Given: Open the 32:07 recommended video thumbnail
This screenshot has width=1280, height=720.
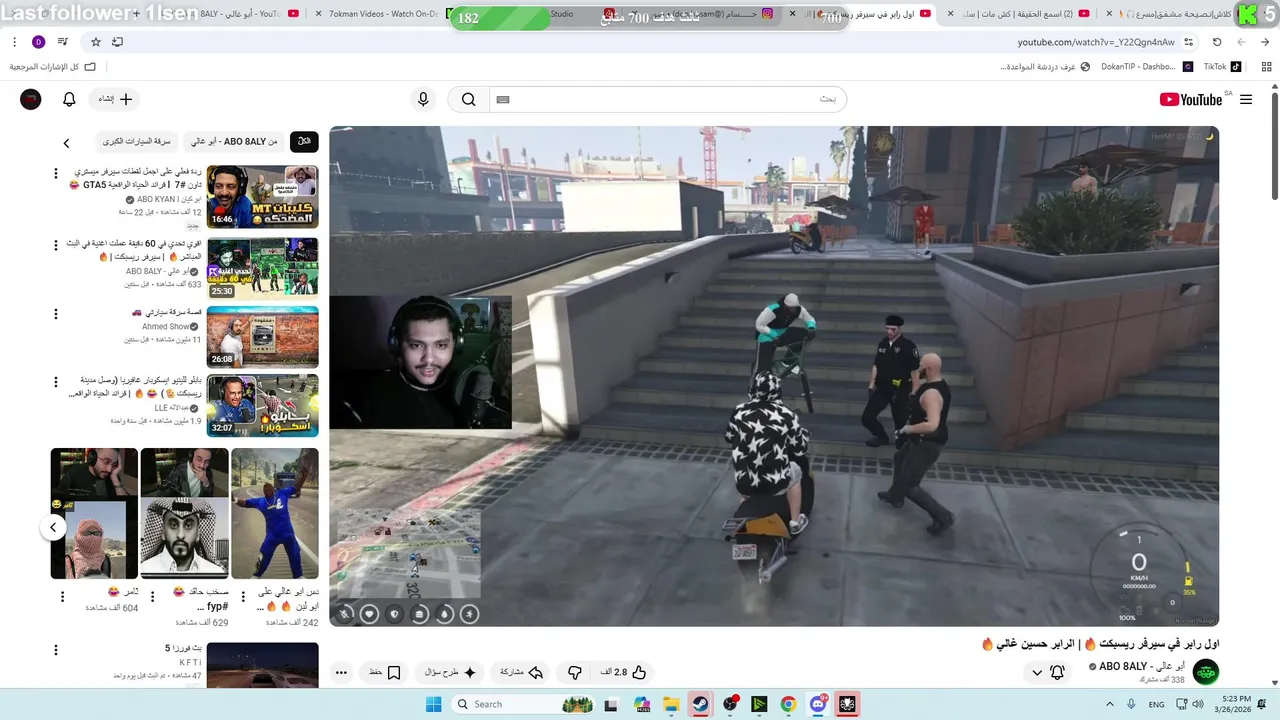Looking at the screenshot, I should [x=262, y=405].
